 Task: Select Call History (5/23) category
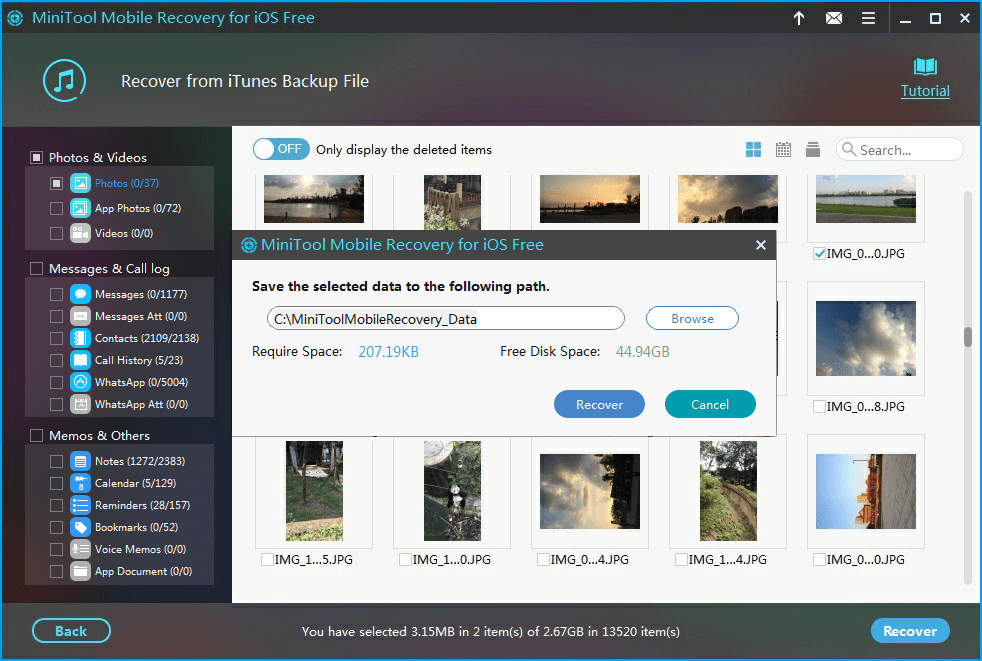tap(139, 360)
